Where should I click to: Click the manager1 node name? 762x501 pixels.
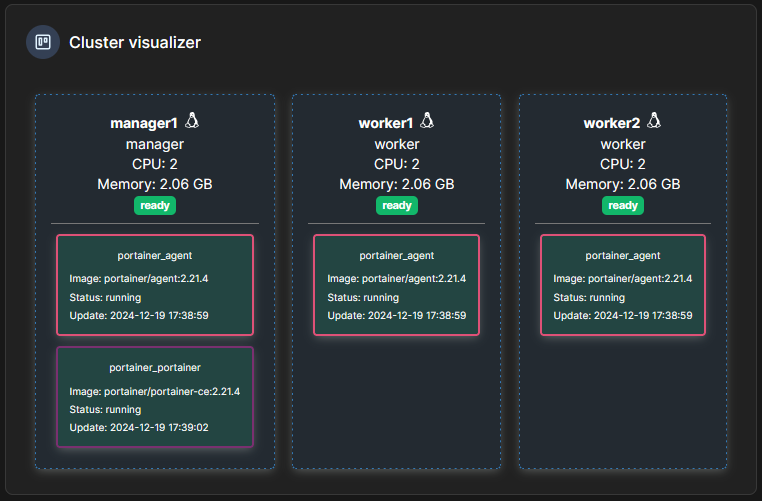(x=144, y=123)
